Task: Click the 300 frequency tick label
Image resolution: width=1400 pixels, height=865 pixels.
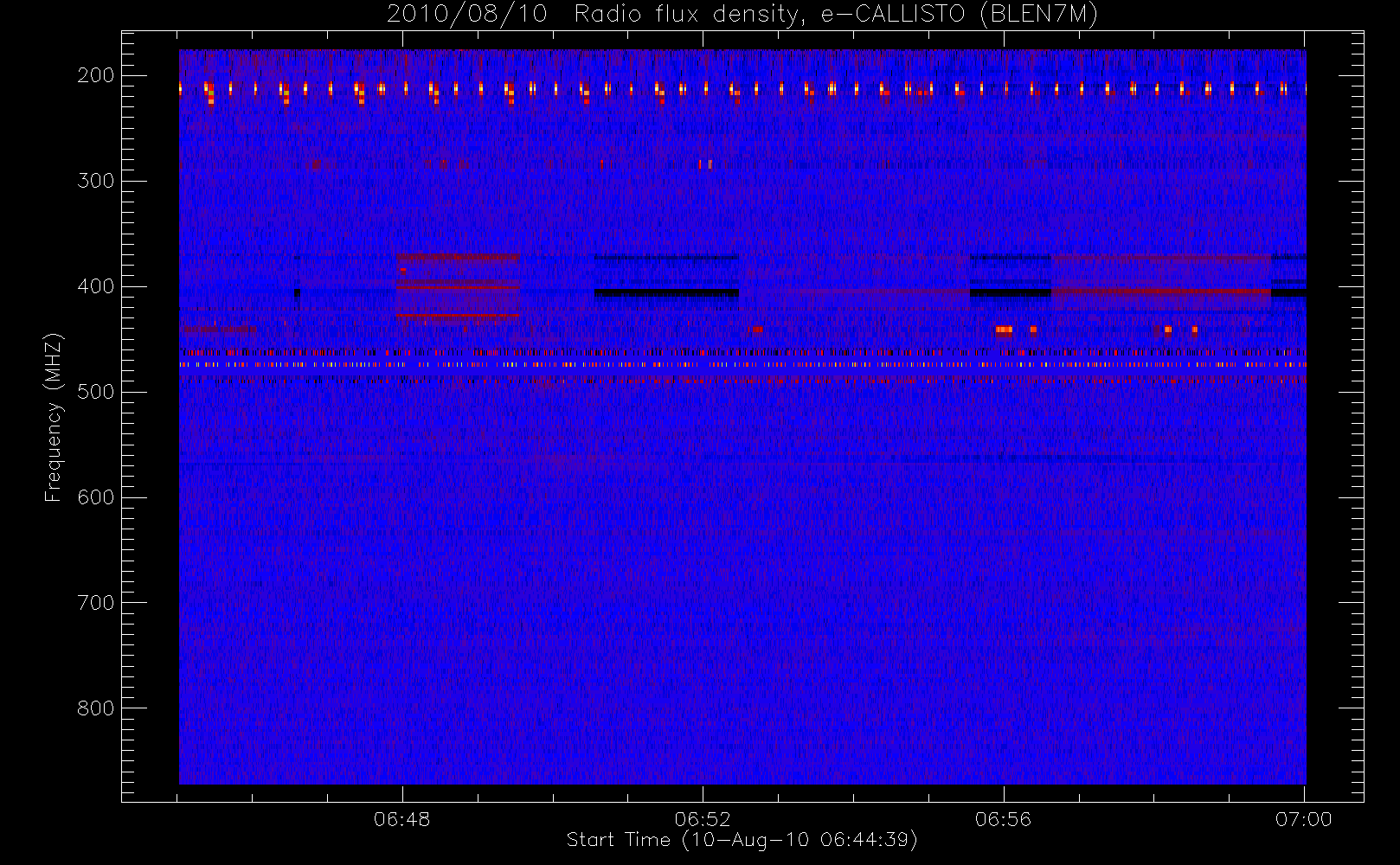Action: 96,181
